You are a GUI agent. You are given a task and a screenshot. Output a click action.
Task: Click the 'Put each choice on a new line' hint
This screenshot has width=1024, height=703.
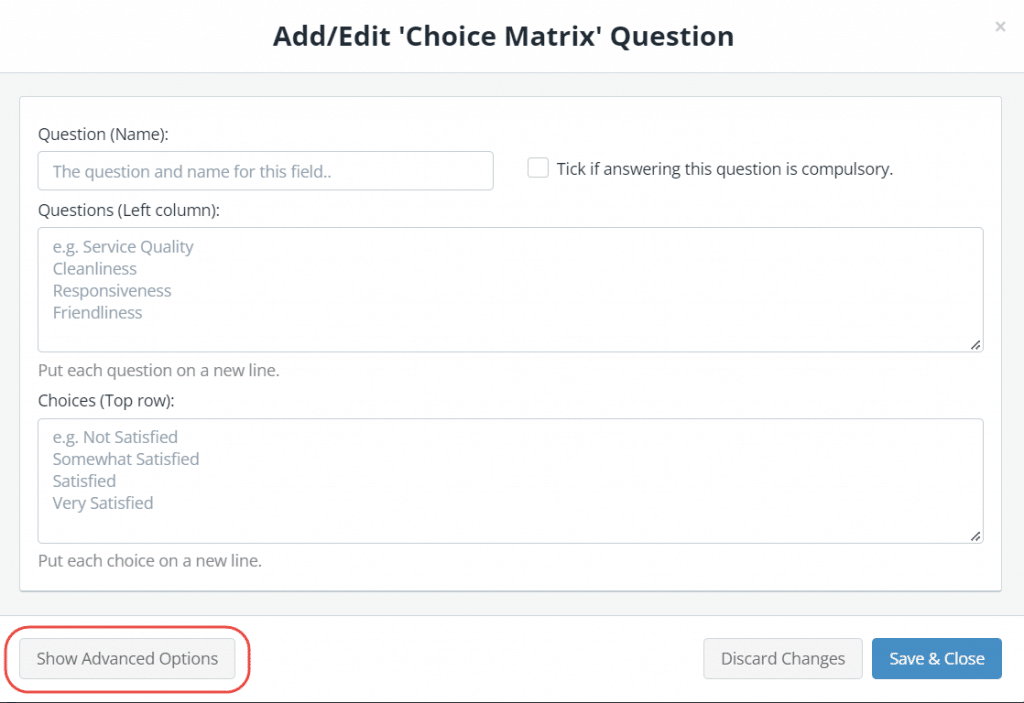click(149, 561)
